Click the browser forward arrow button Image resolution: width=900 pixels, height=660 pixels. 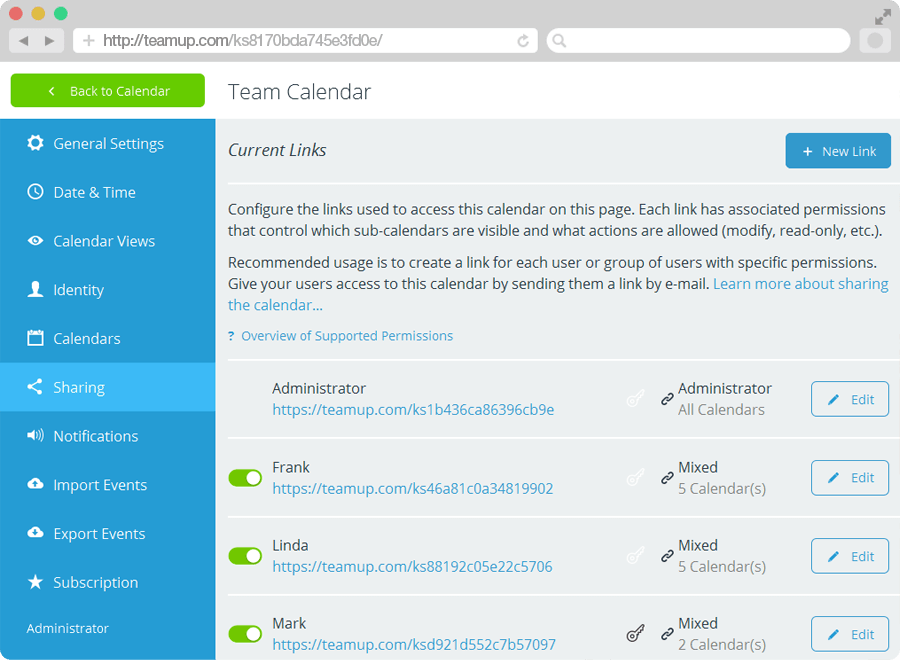[50, 41]
